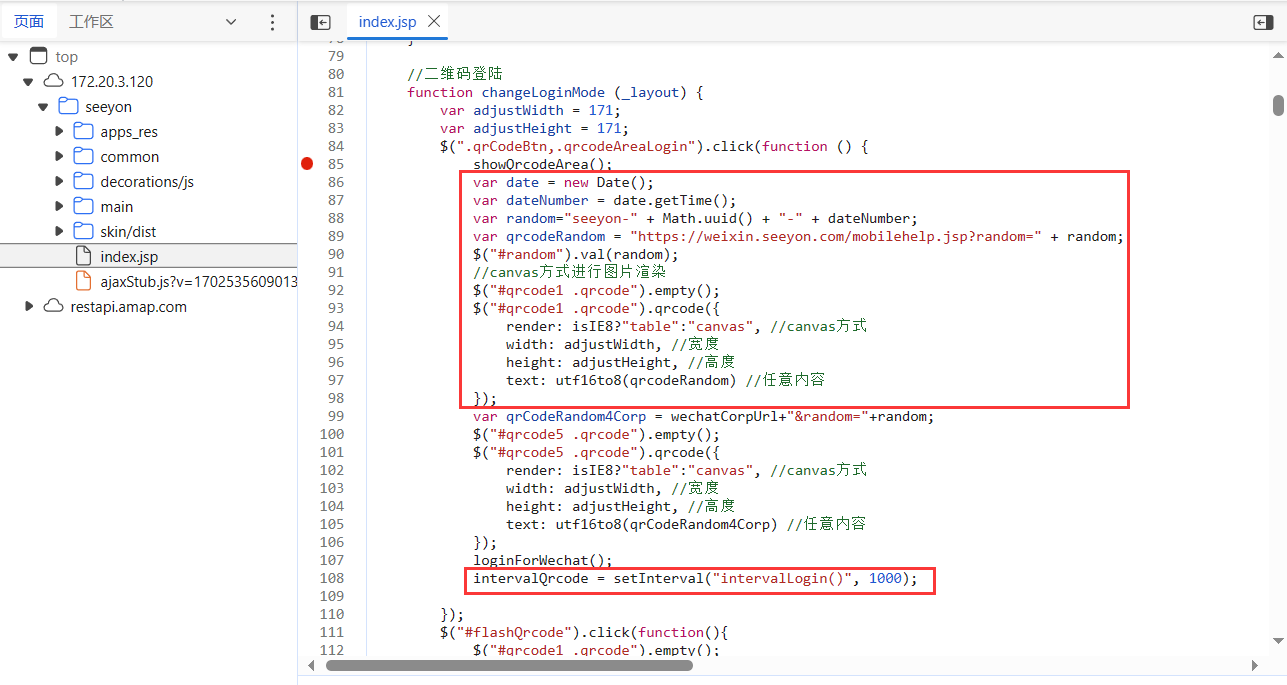Toggle the debugger sidebar icon at right

[x=1262, y=22]
